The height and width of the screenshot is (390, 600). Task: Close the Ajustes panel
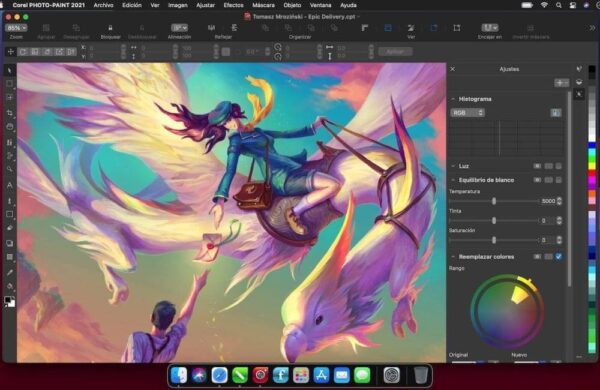pyautogui.click(x=453, y=69)
